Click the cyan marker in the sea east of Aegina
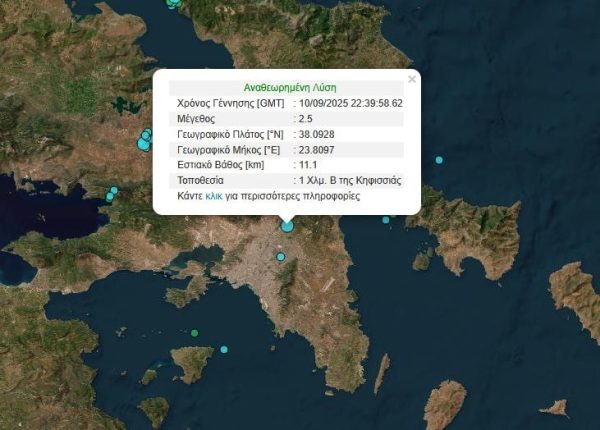Image resolution: width=600 pixels, height=430 pixels. [x=224, y=349]
